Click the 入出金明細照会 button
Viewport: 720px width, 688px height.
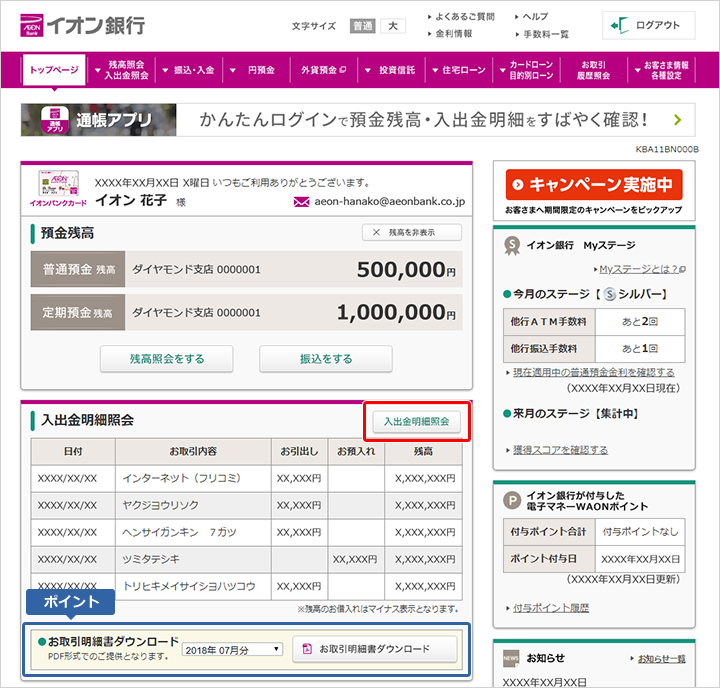pyautogui.click(x=416, y=421)
